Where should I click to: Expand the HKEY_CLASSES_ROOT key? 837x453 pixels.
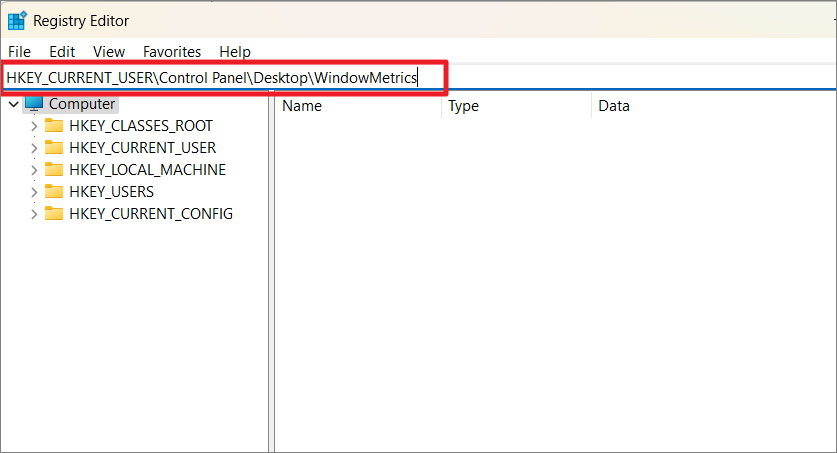[34, 126]
